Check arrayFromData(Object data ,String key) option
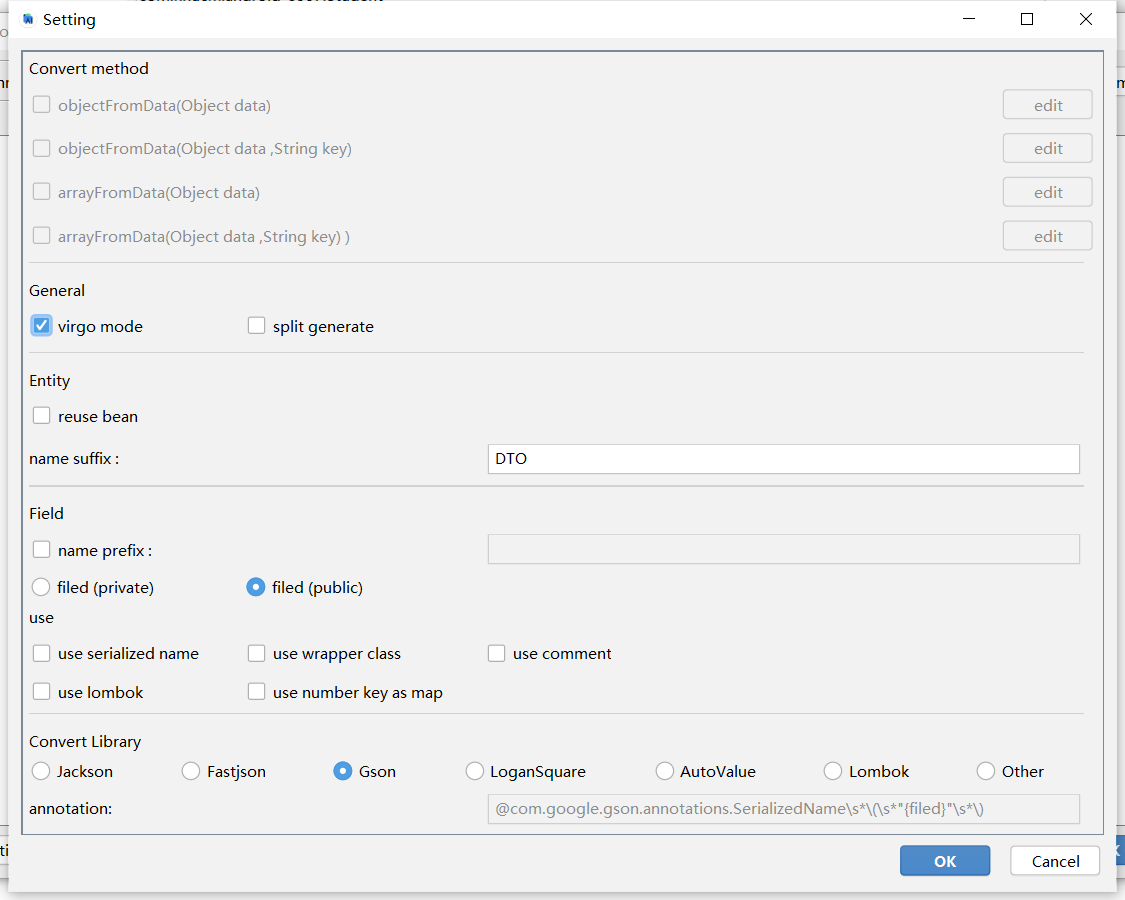This screenshot has width=1125, height=900. tap(42, 235)
